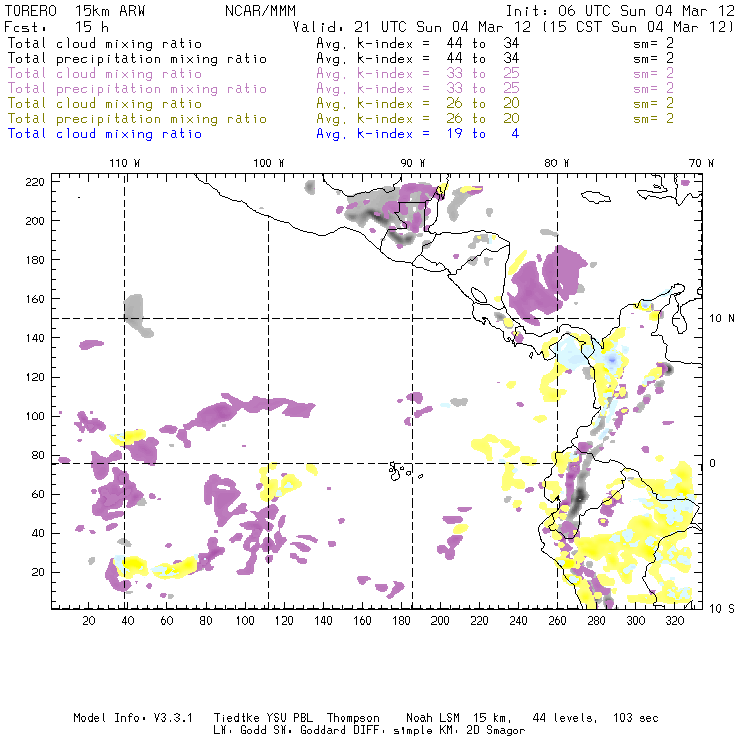Click 'Thompson' in the model info line
740x740 pixels.
353,718
